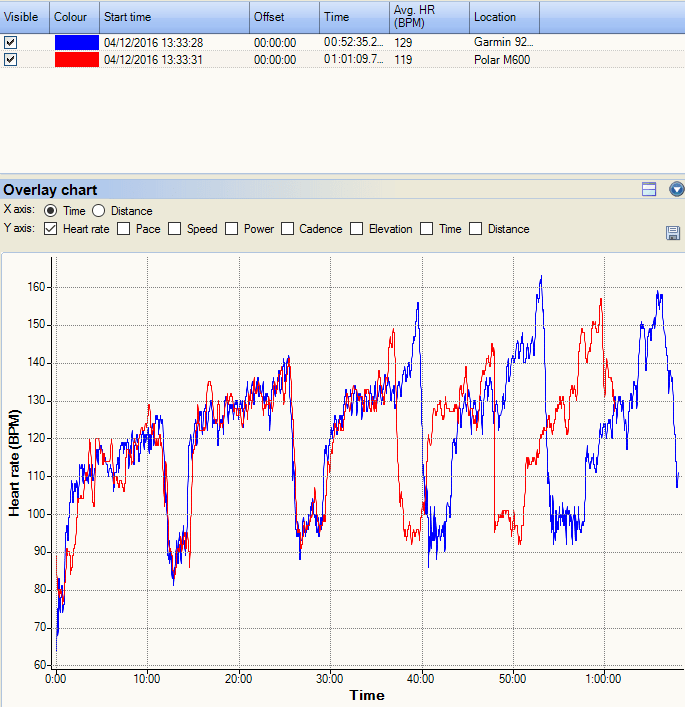
Task: Click the save chart floppy disk icon
Action: 672,233
